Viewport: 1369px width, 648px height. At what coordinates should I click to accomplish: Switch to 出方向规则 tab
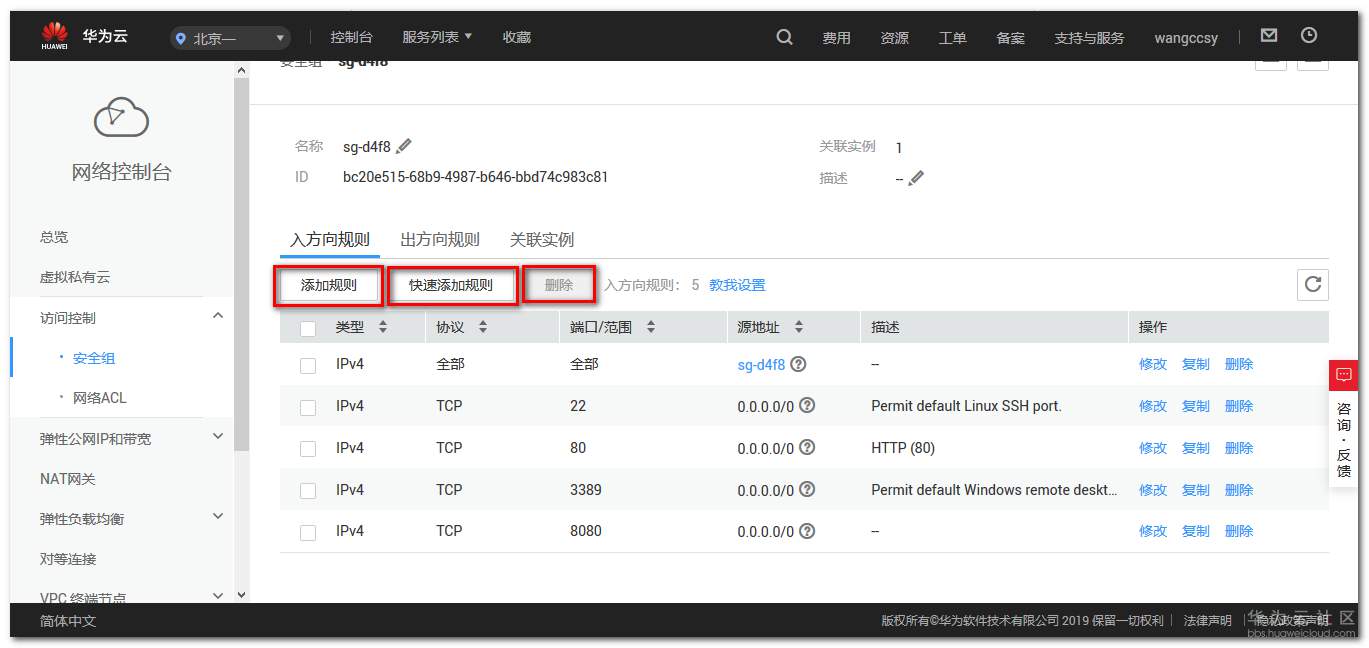coord(440,240)
